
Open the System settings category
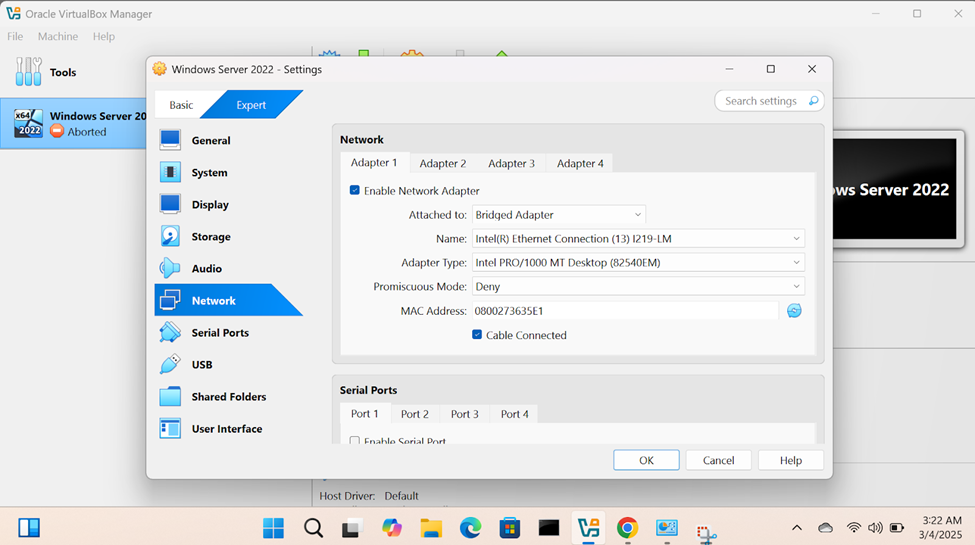[228, 172]
